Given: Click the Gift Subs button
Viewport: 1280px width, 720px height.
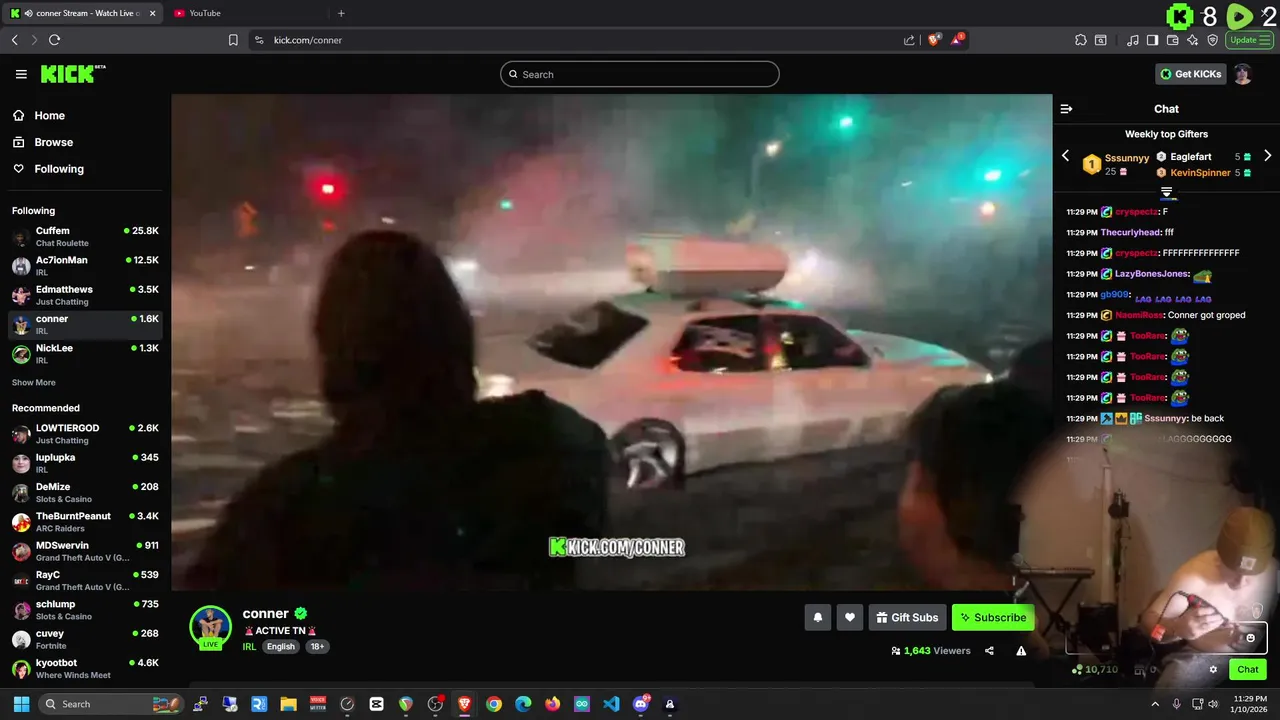Looking at the screenshot, I should (907, 618).
